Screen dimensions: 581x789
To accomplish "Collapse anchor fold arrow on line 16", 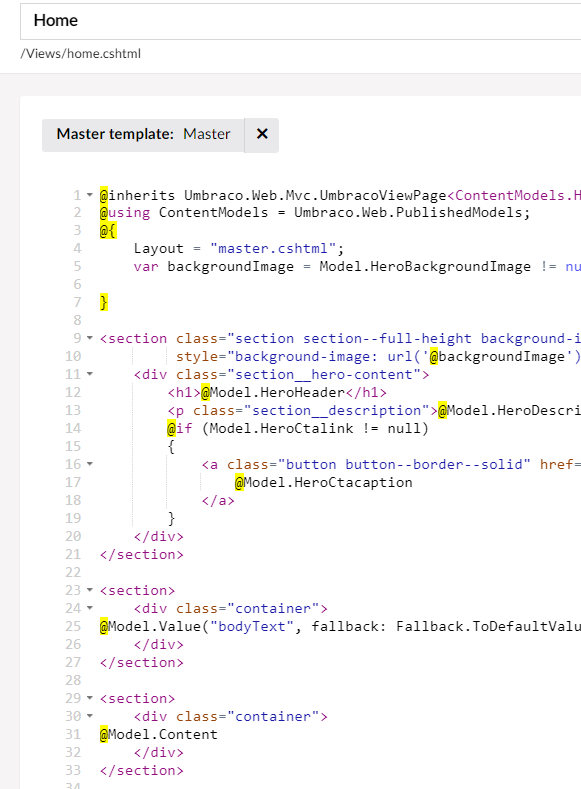I will click(90, 464).
